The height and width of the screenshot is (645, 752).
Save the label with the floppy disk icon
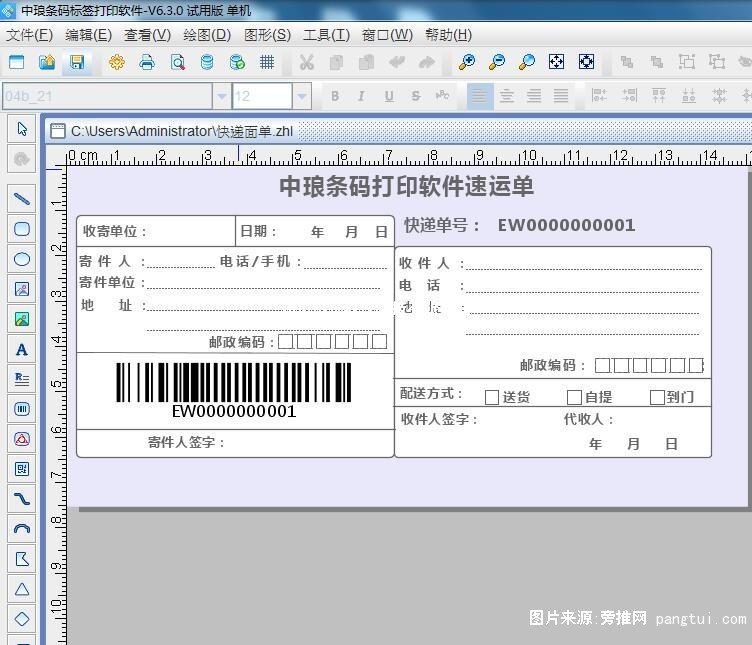click(x=77, y=62)
